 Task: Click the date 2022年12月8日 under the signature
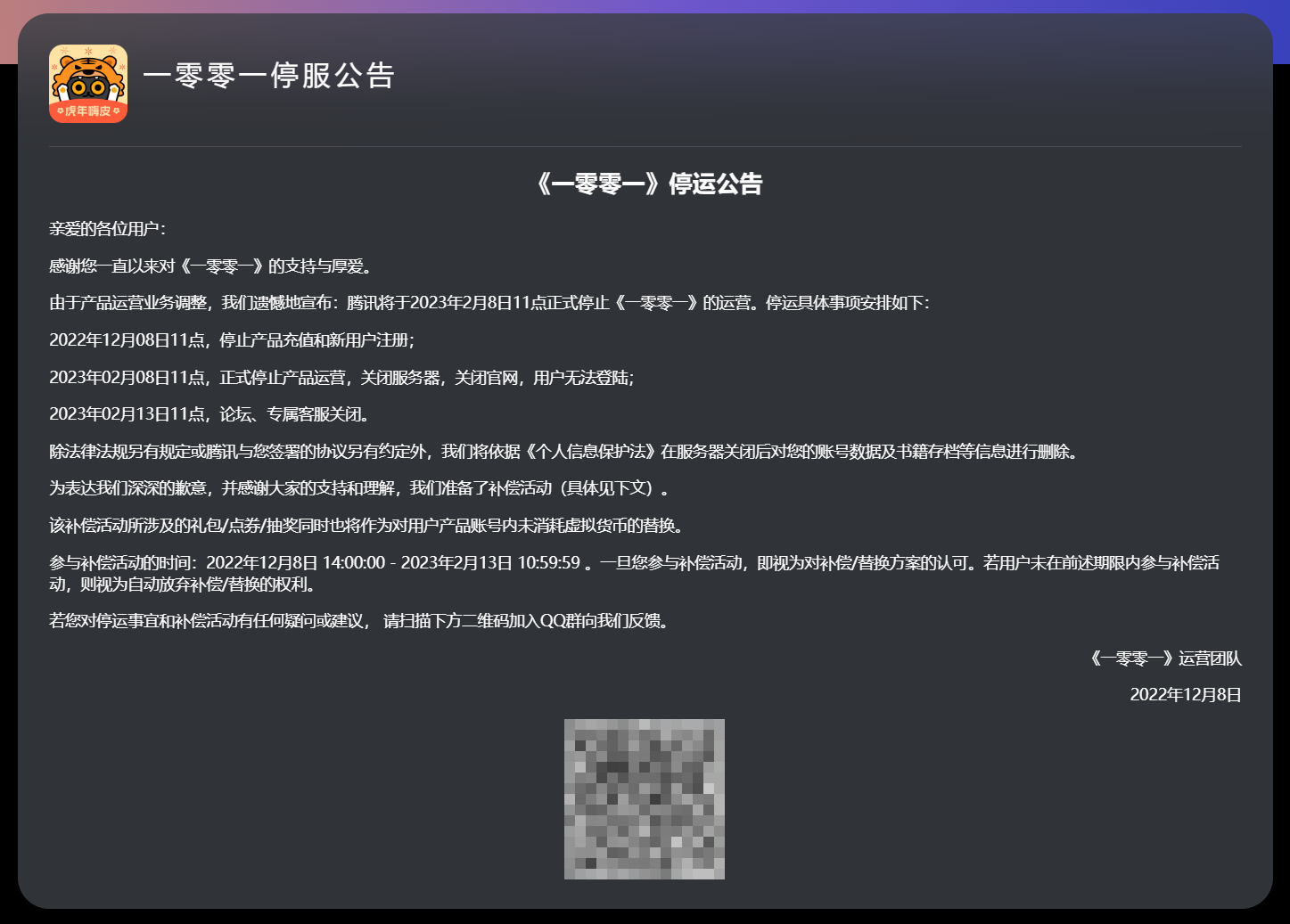pyautogui.click(x=1186, y=695)
